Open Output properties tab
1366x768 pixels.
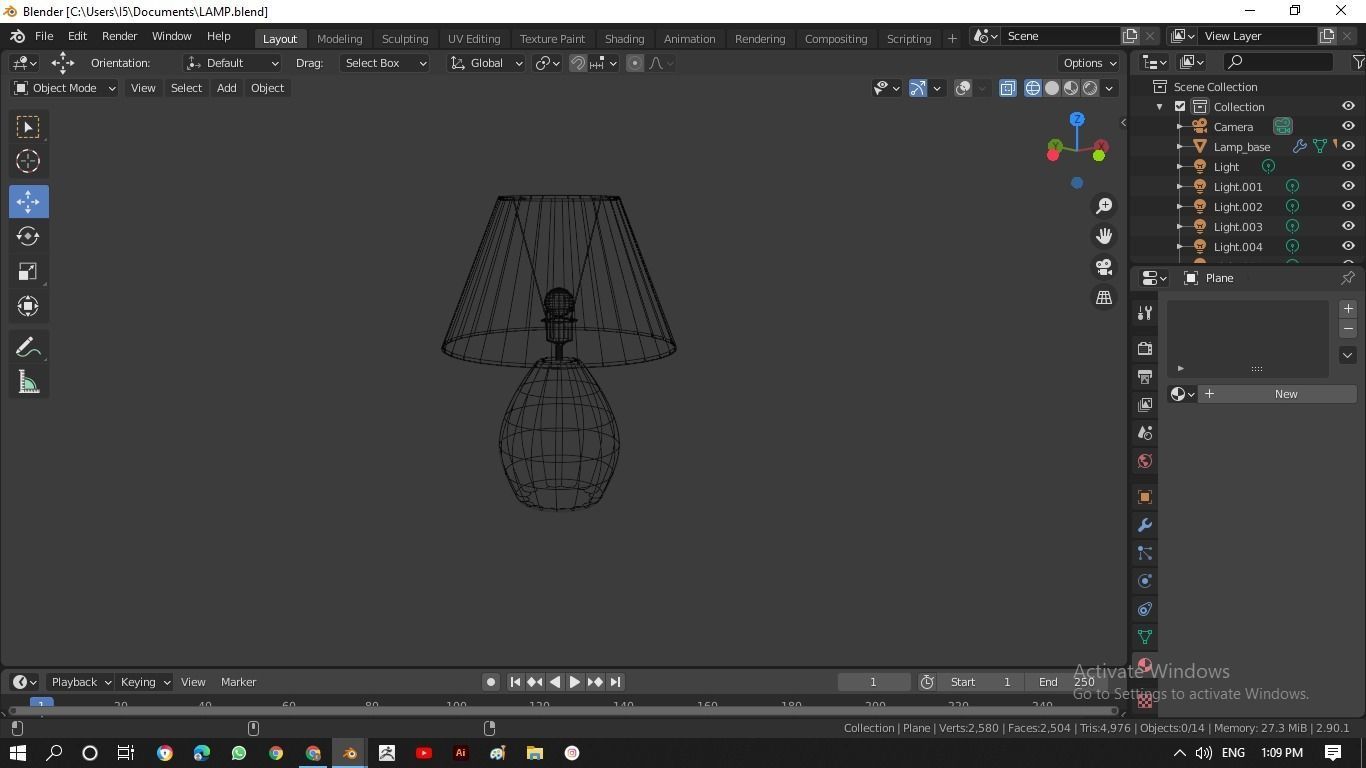(x=1145, y=377)
